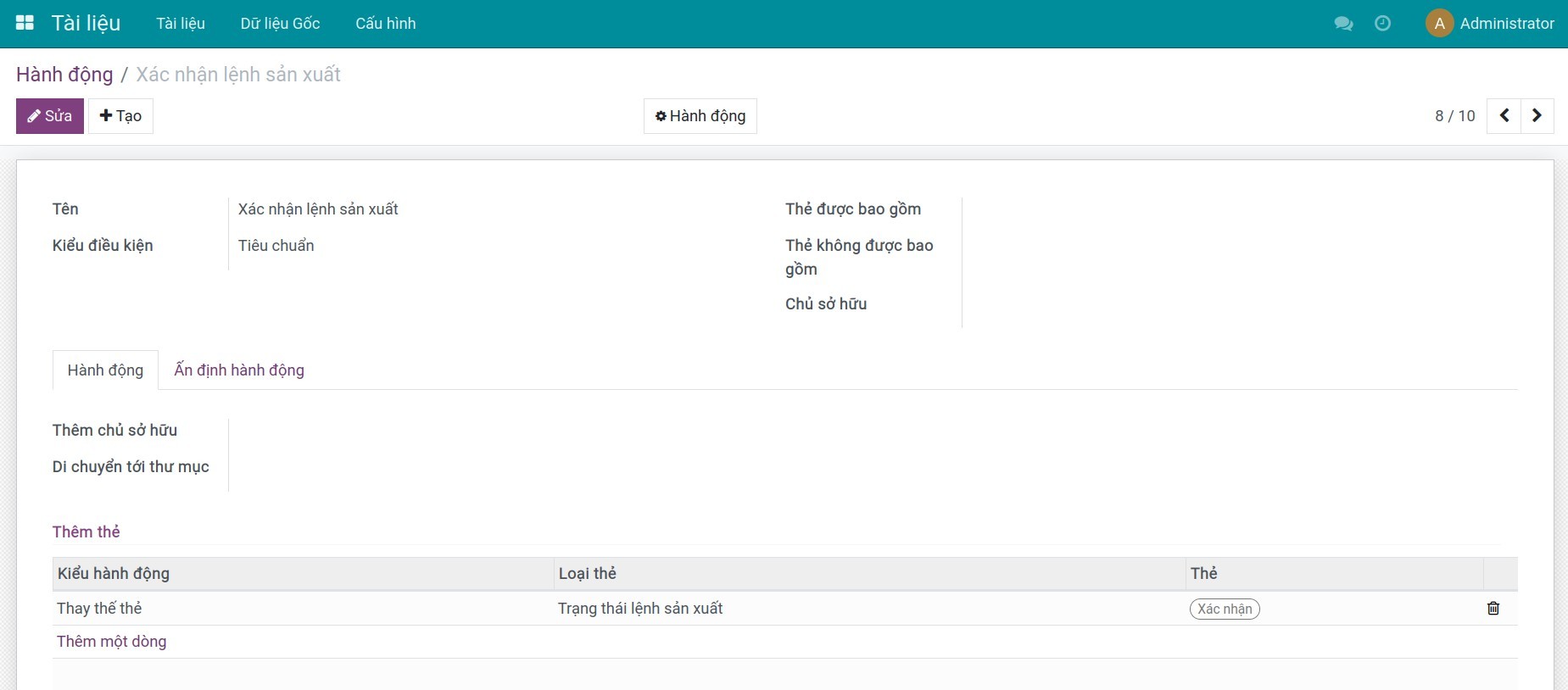Click the Administrator avatar icon

point(1439,23)
